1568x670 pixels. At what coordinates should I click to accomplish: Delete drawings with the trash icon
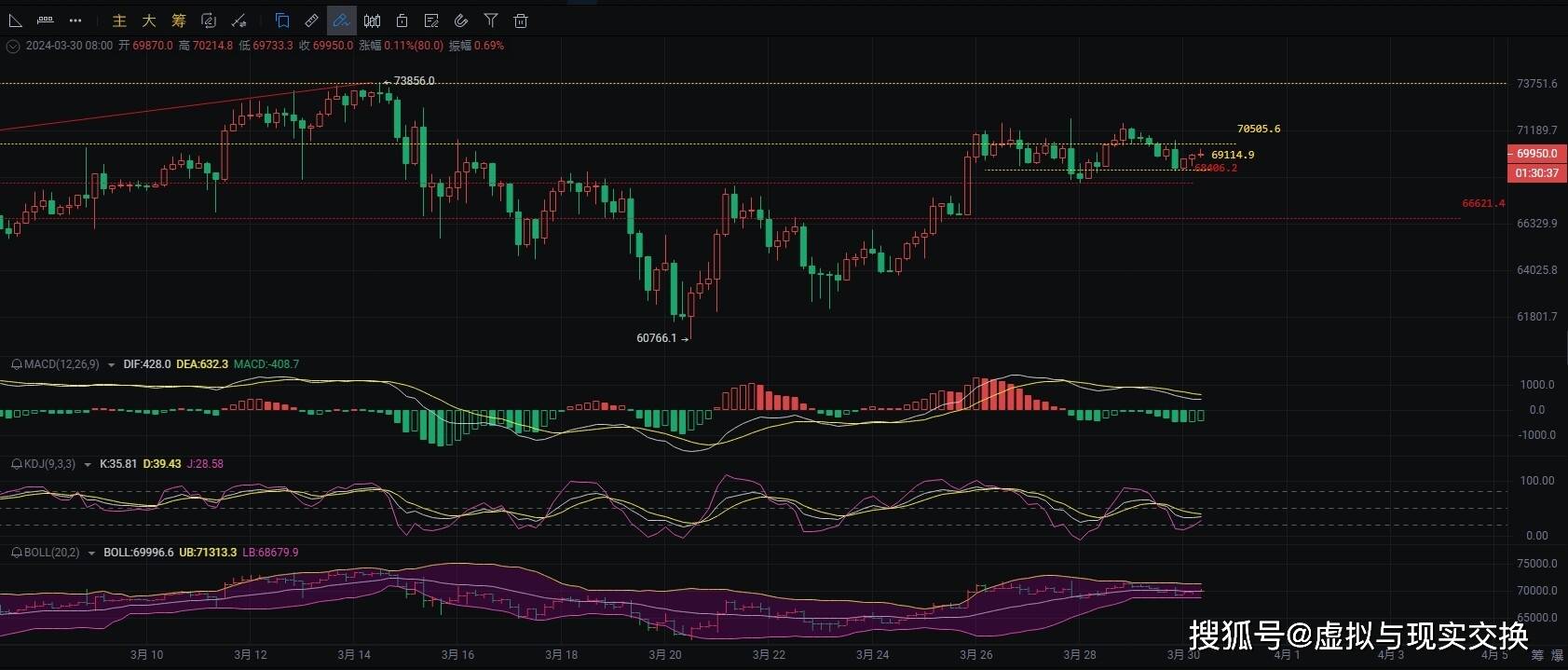tap(521, 20)
